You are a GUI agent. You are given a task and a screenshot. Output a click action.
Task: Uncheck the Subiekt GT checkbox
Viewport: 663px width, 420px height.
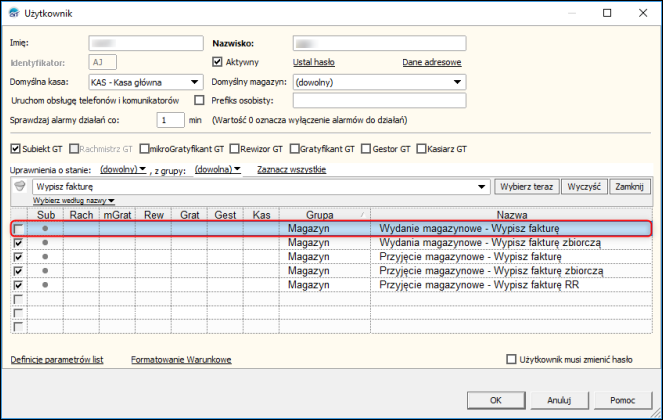15,149
